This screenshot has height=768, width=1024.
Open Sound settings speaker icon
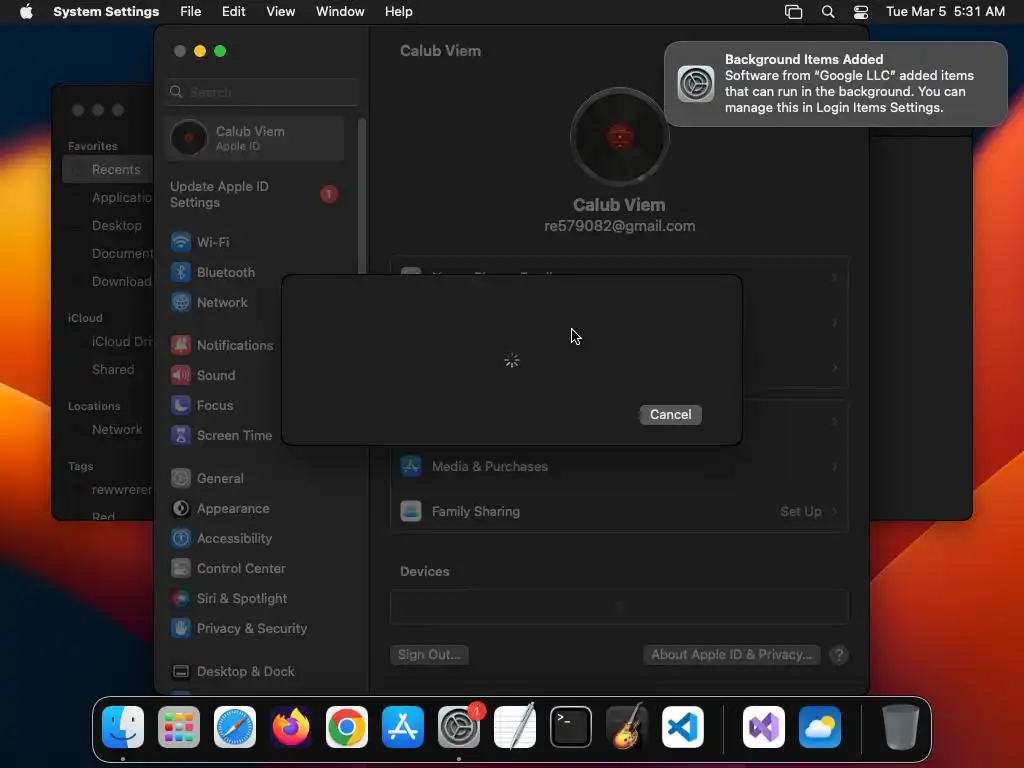click(x=181, y=375)
